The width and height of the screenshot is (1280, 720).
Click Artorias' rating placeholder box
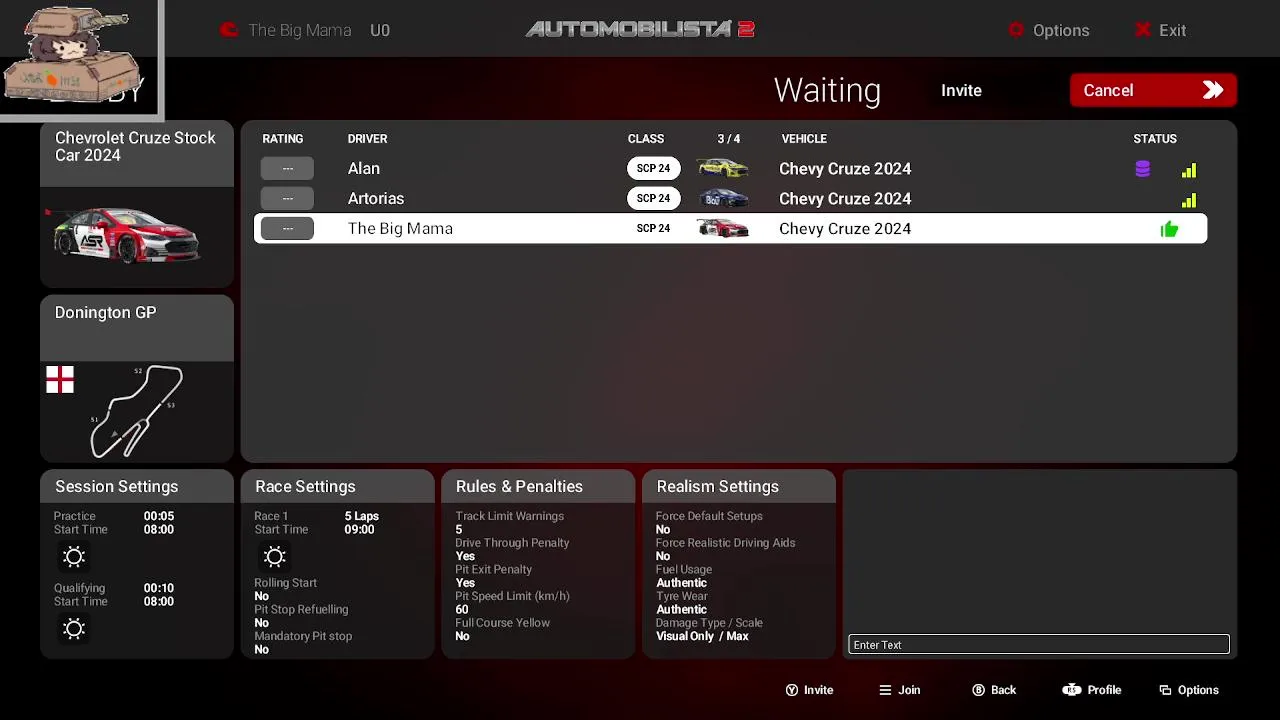coord(287,198)
